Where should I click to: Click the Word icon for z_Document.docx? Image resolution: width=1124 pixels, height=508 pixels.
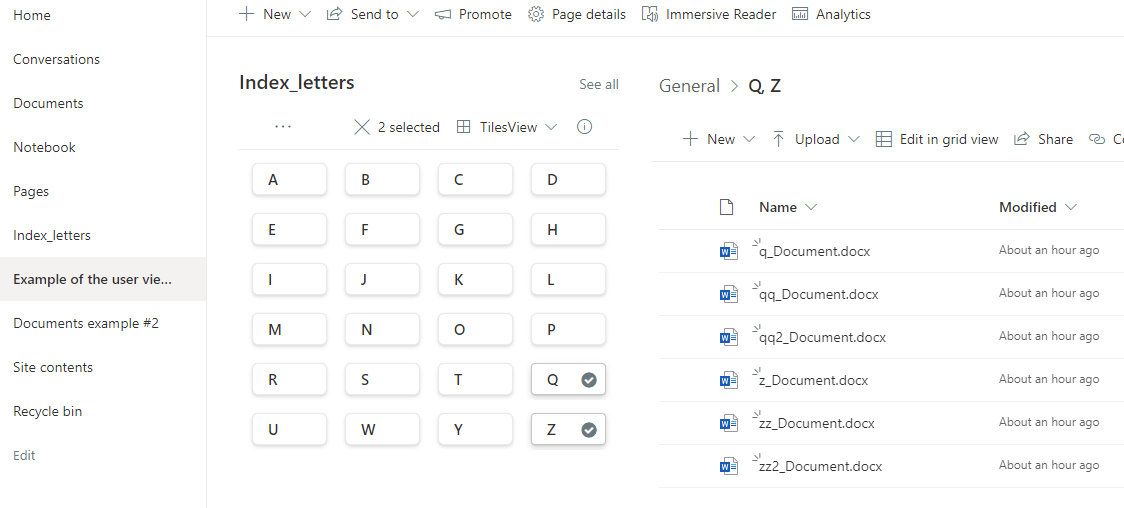pos(728,380)
